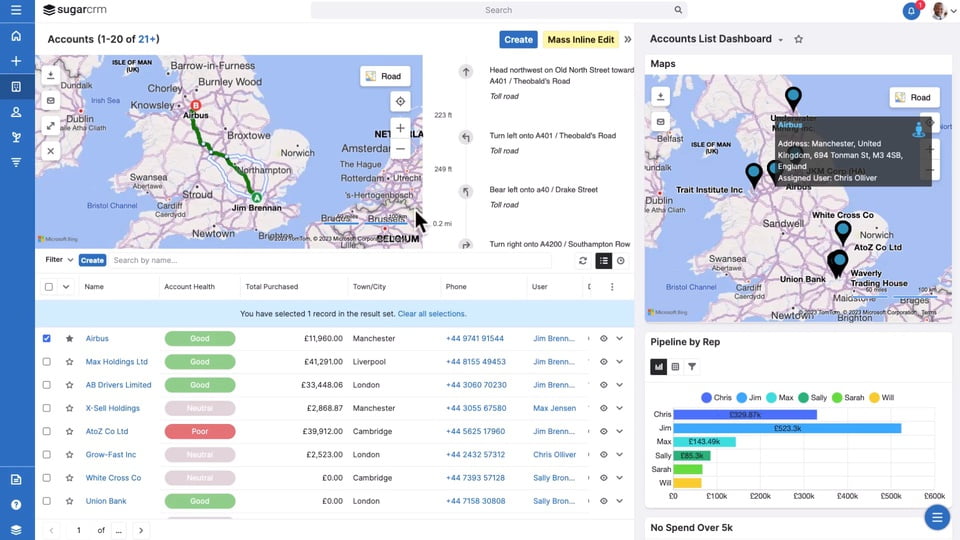Refresh the accounts list
This screenshot has height=540, width=960.
click(x=583, y=261)
